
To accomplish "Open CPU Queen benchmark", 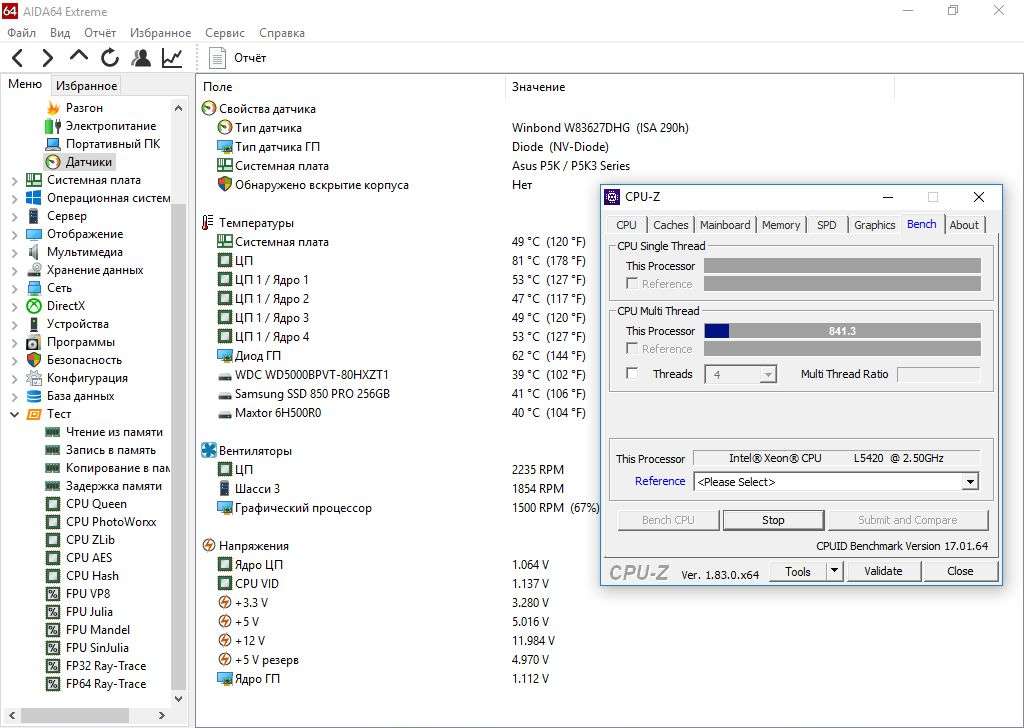I will tap(86, 504).
